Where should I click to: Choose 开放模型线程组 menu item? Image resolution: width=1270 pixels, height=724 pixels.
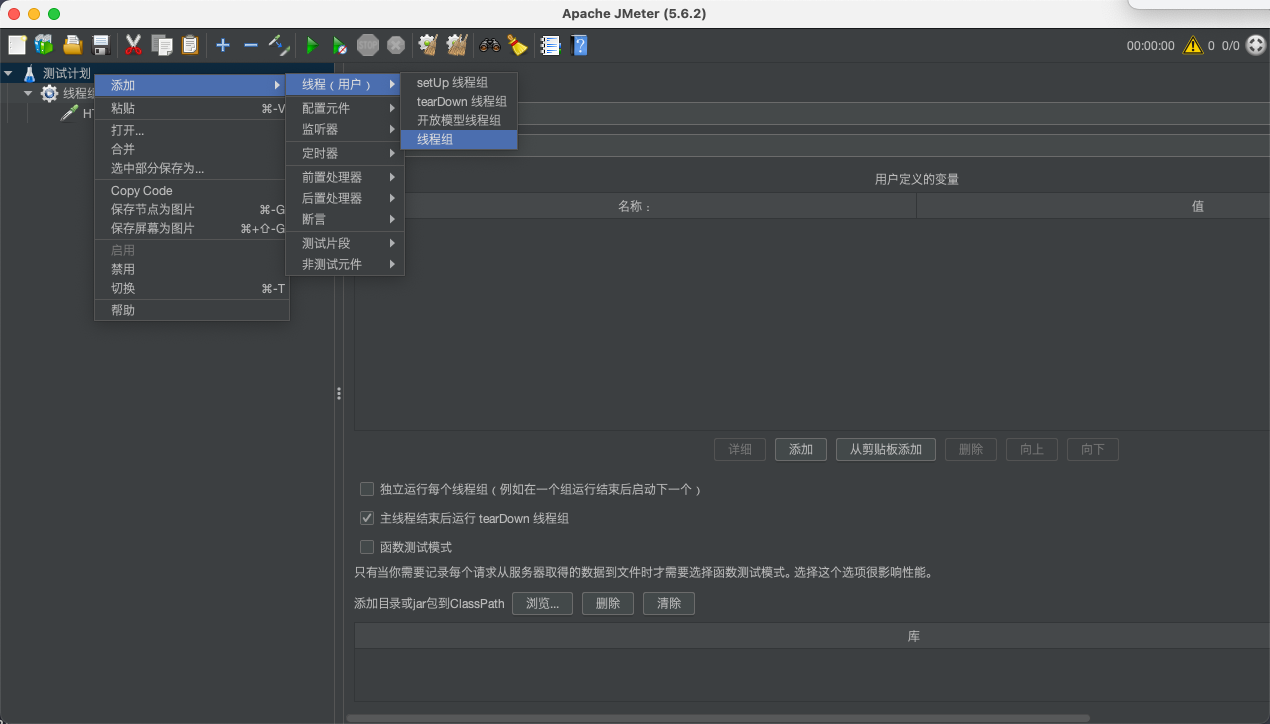(x=459, y=120)
